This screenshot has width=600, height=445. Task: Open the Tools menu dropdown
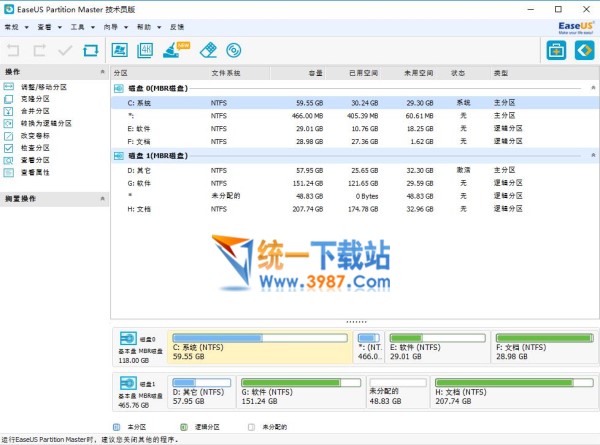[x=83, y=27]
